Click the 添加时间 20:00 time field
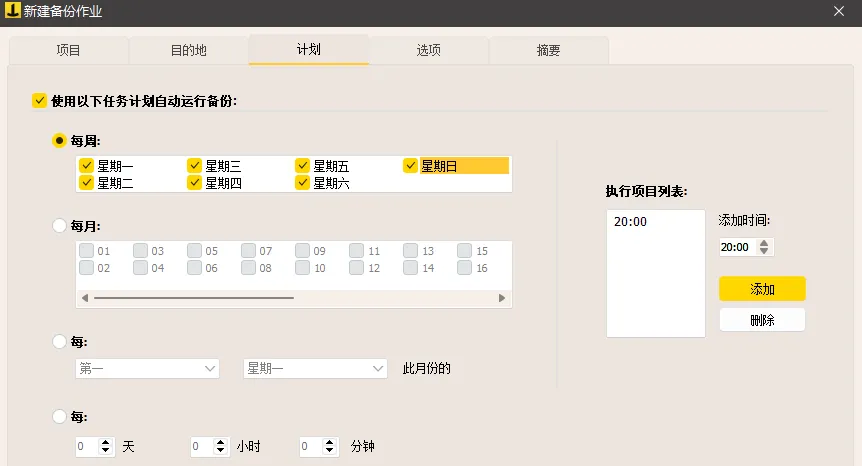The image size is (862, 466). (738, 247)
